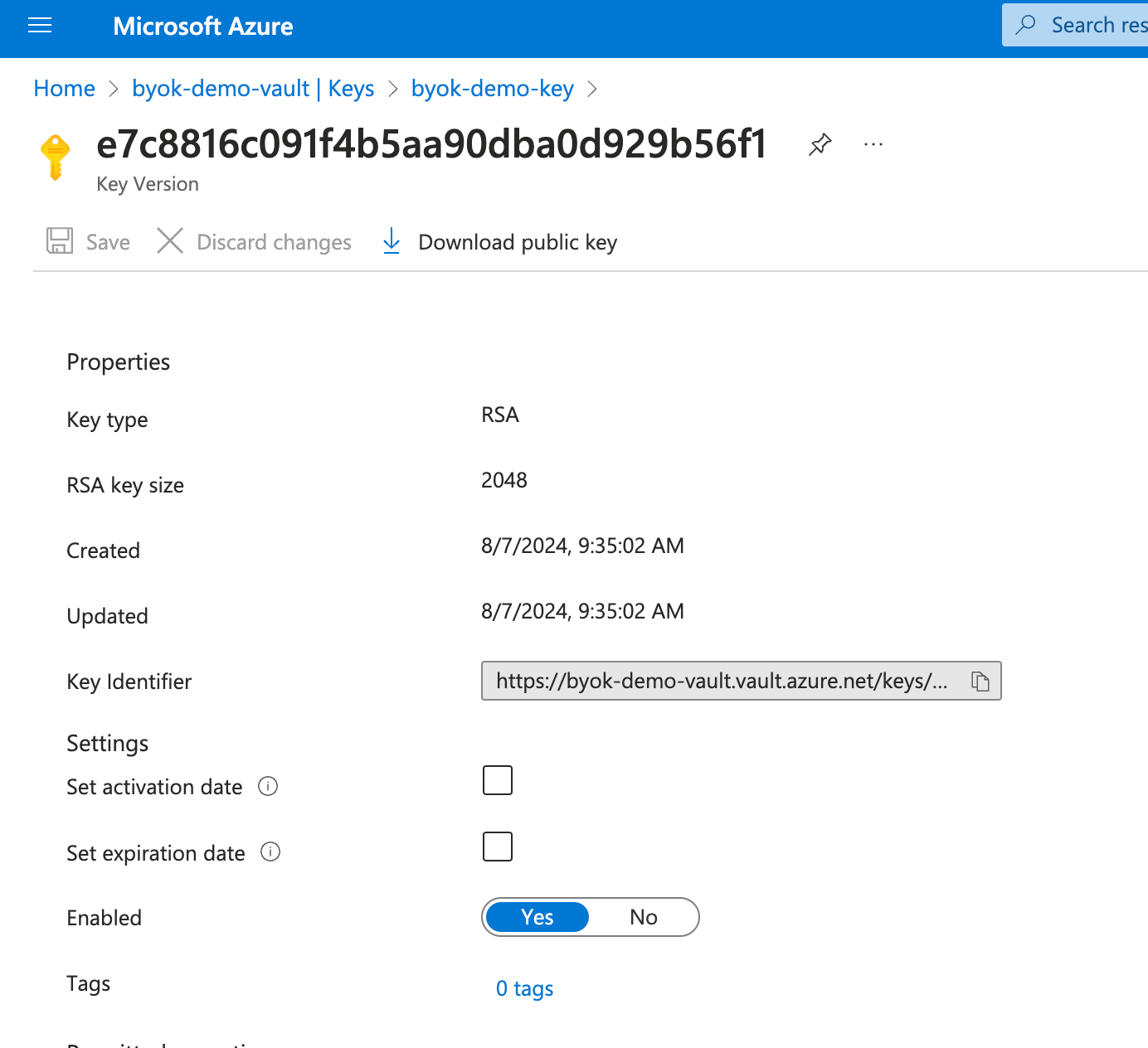Click the Tags label

tap(88, 983)
